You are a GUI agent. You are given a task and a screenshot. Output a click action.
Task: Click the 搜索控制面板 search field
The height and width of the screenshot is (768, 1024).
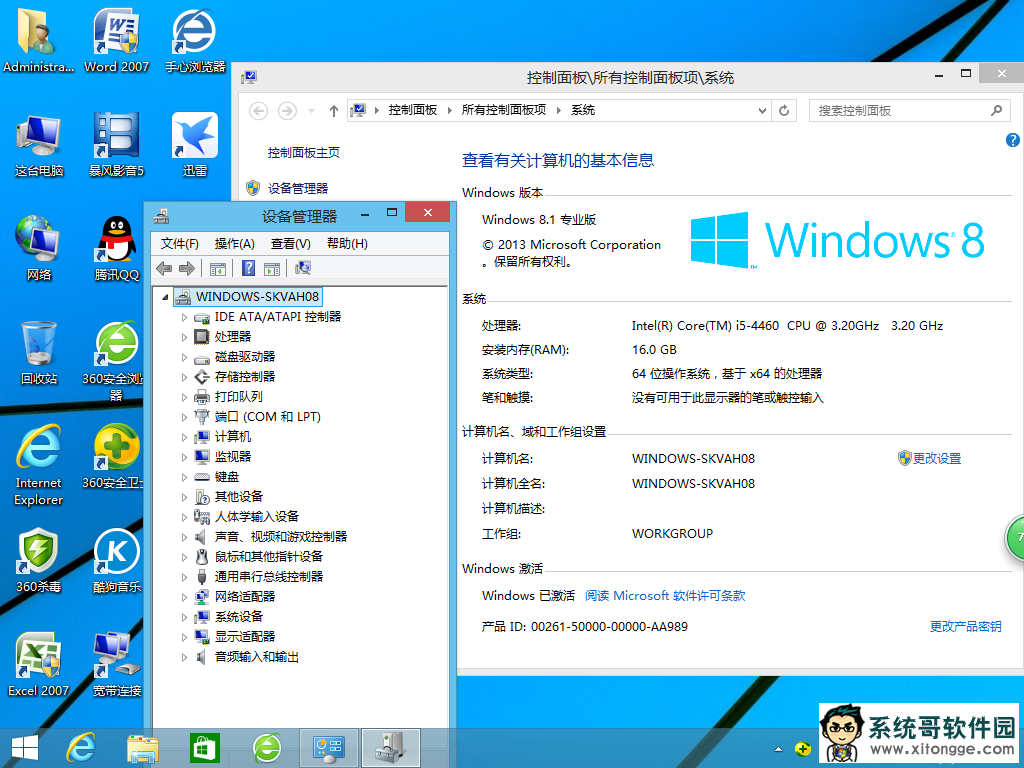[909, 110]
